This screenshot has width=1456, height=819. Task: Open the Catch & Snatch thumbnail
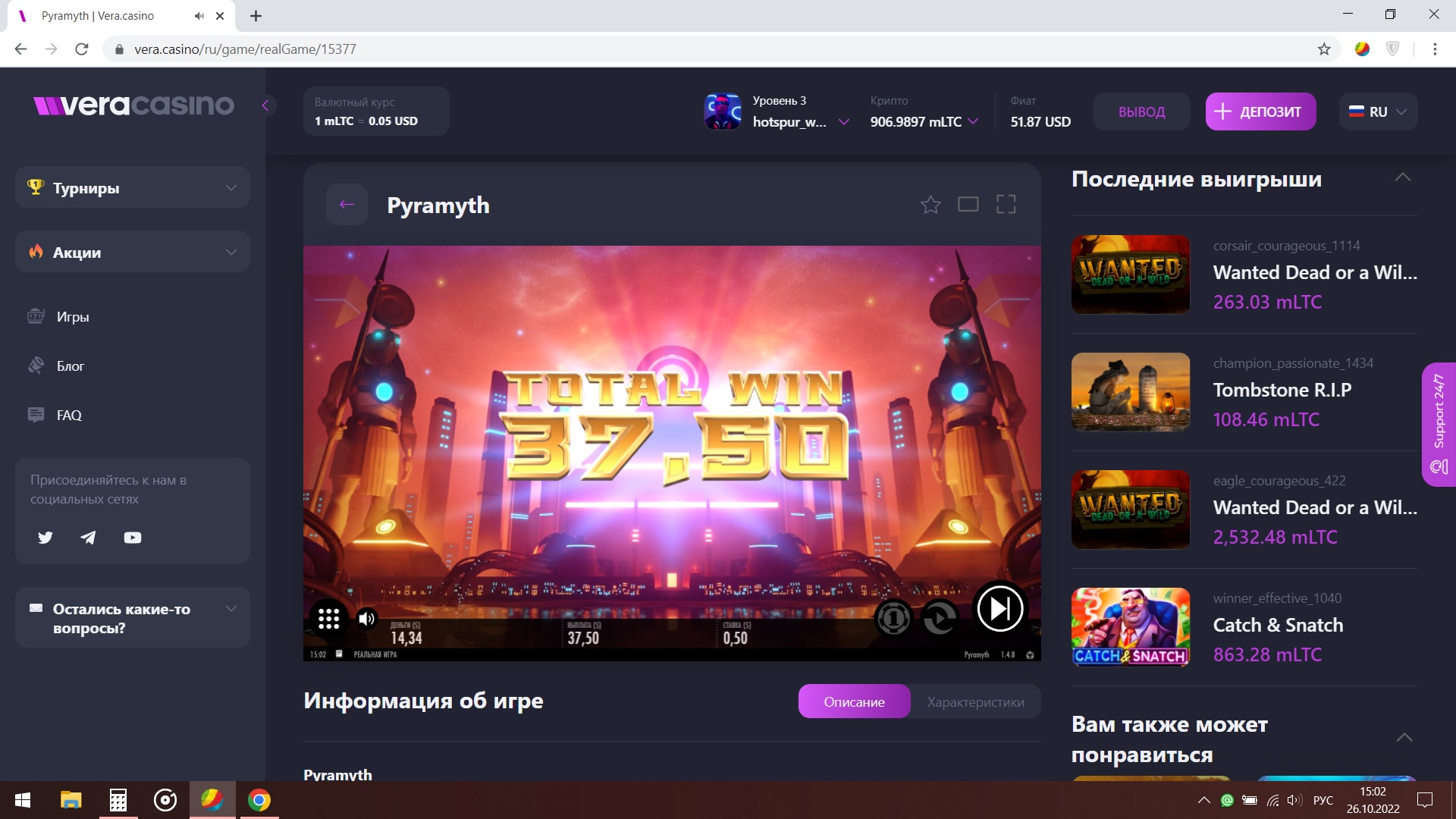(x=1130, y=626)
